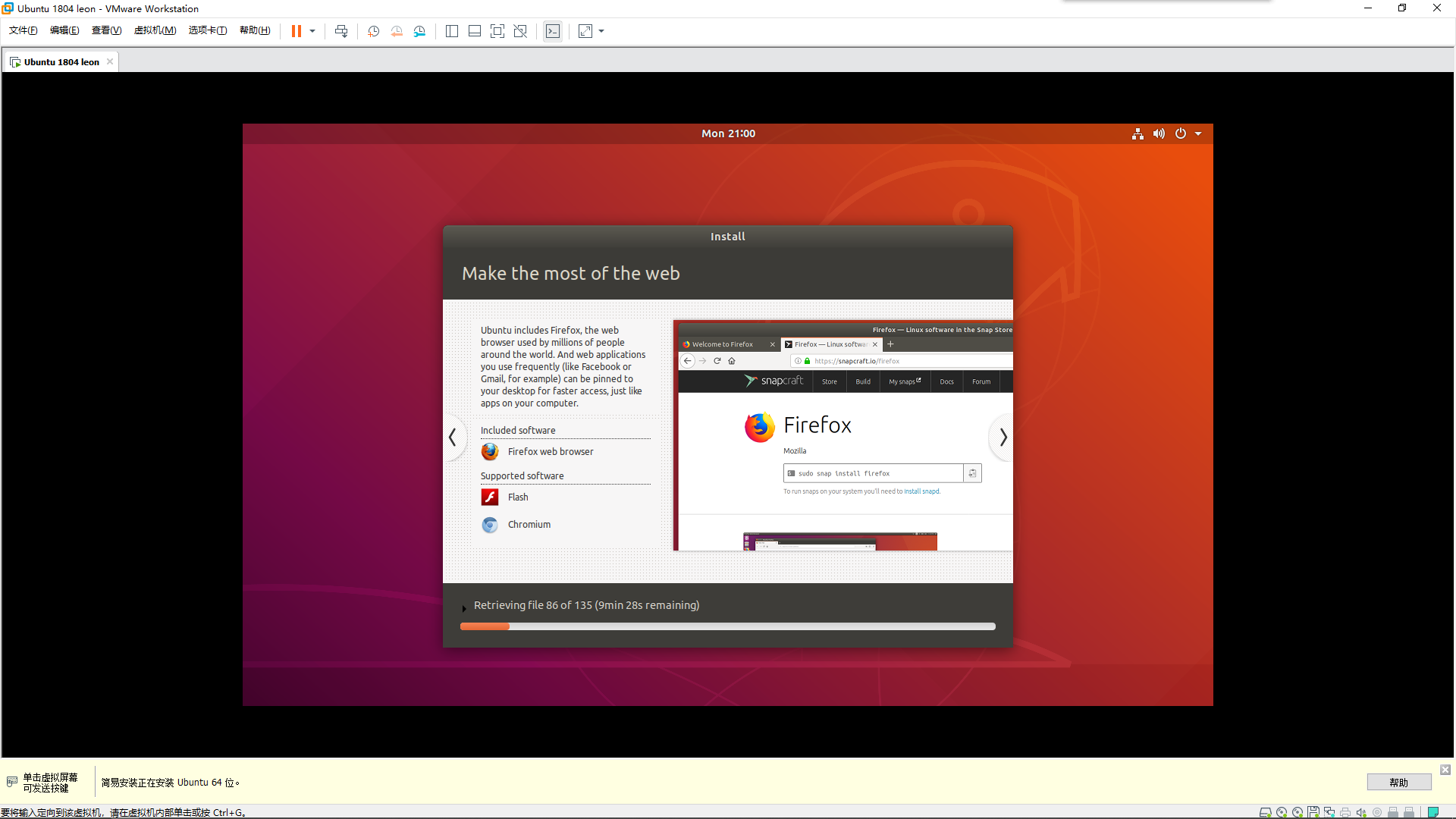Click the printer device icon in the status bar
This screenshot has height=819, width=1456.
[1345, 812]
